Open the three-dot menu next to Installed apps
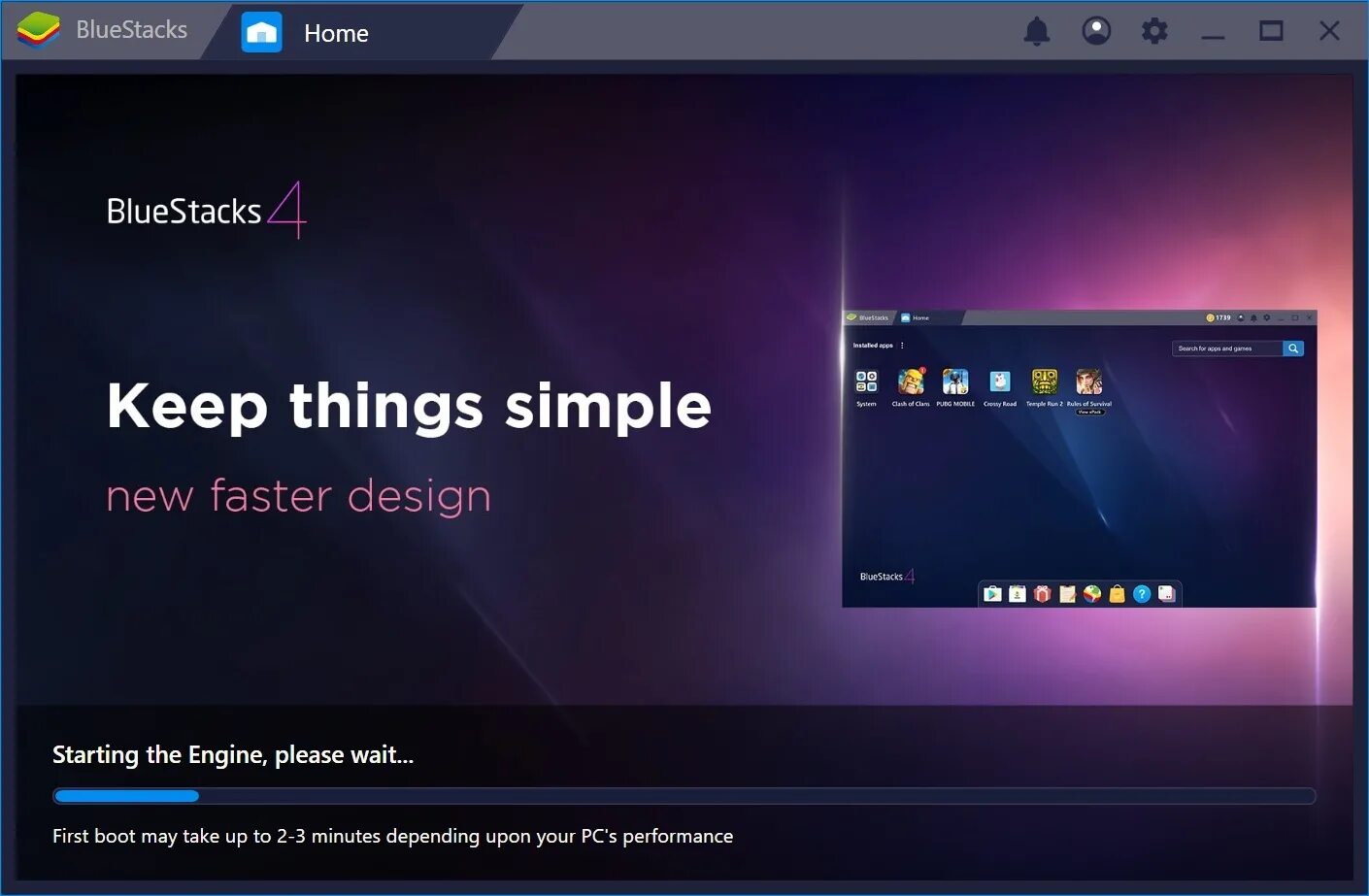The width and height of the screenshot is (1369, 896). (902, 345)
